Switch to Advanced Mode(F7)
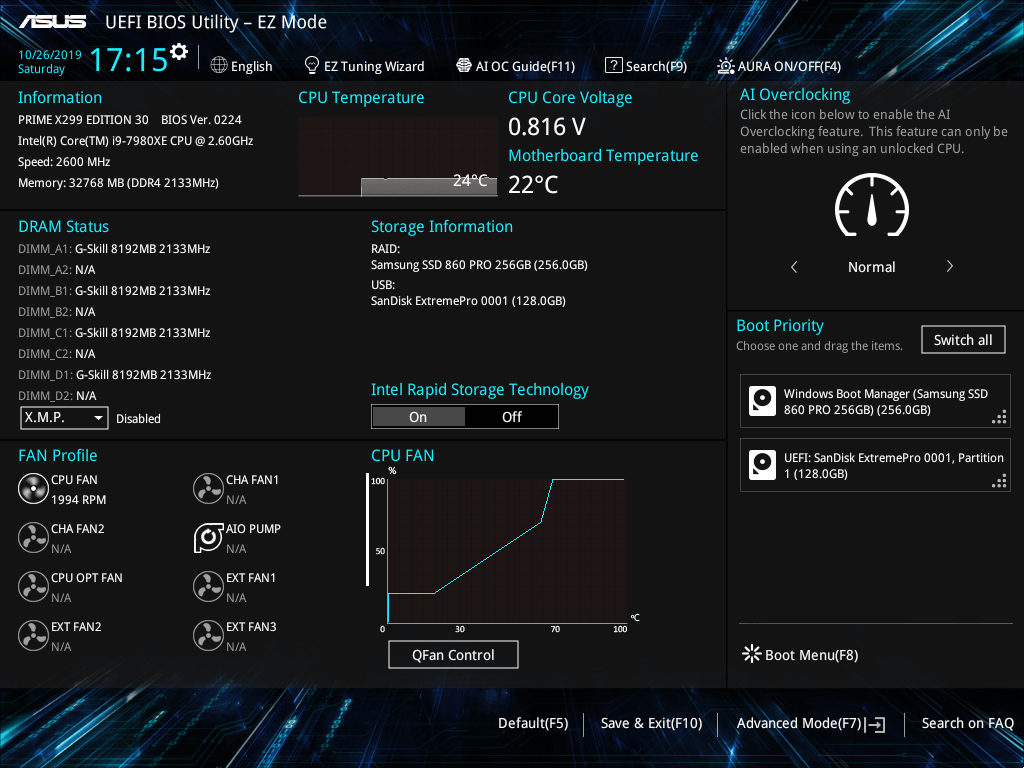1024x768 pixels. (799, 724)
